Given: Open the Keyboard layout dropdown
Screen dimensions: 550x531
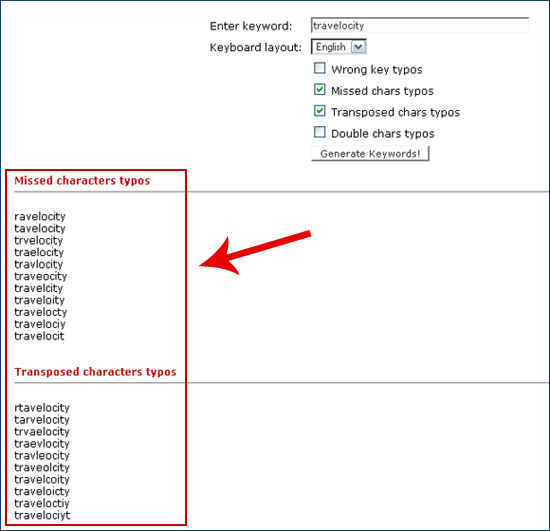Looking at the screenshot, I should 339,47.
